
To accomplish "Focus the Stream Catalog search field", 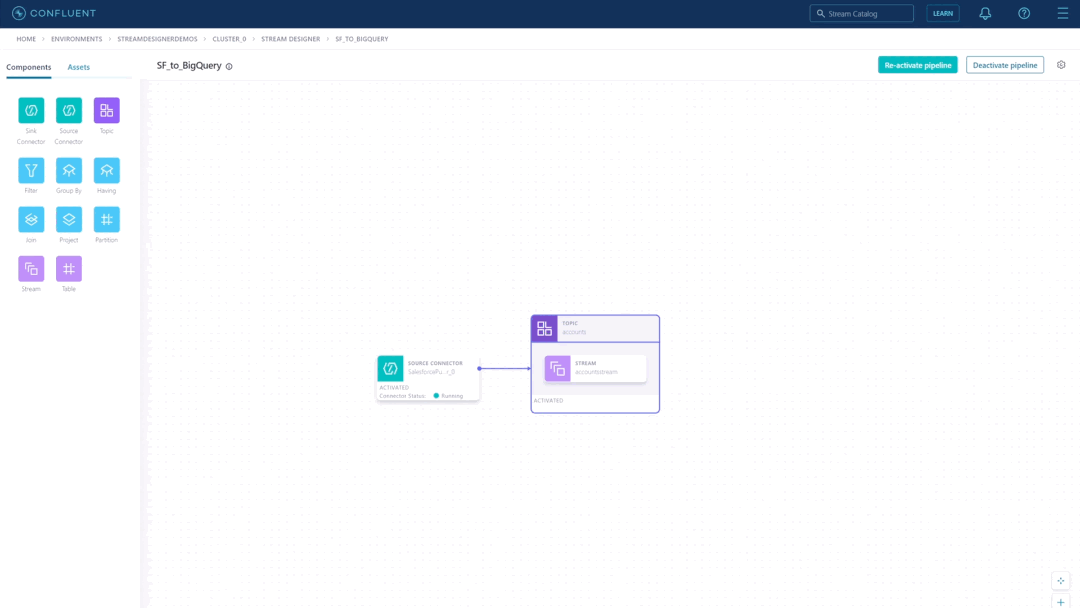I will 862,13.
